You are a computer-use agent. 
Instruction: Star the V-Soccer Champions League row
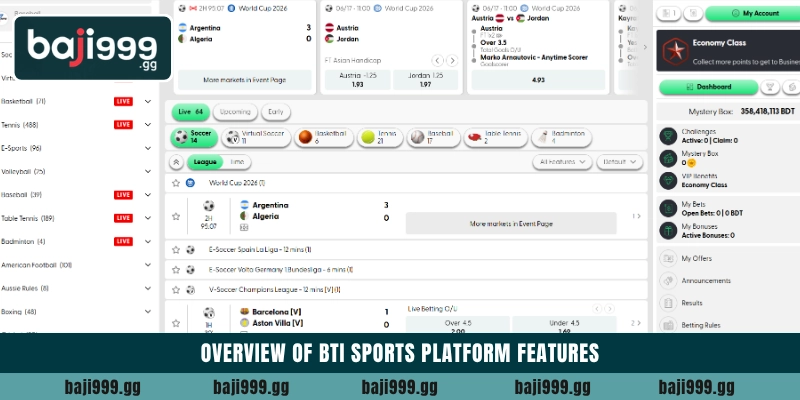176,290
